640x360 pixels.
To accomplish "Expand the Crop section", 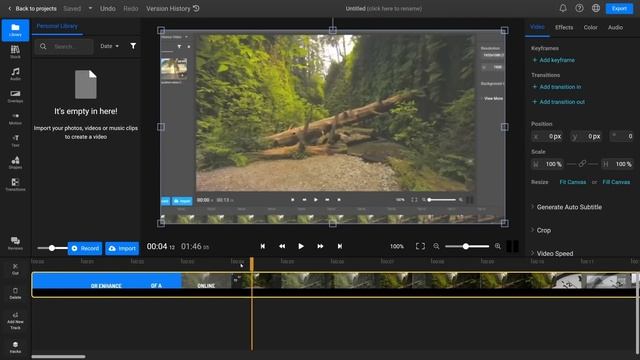I will [x=541, y=230].
